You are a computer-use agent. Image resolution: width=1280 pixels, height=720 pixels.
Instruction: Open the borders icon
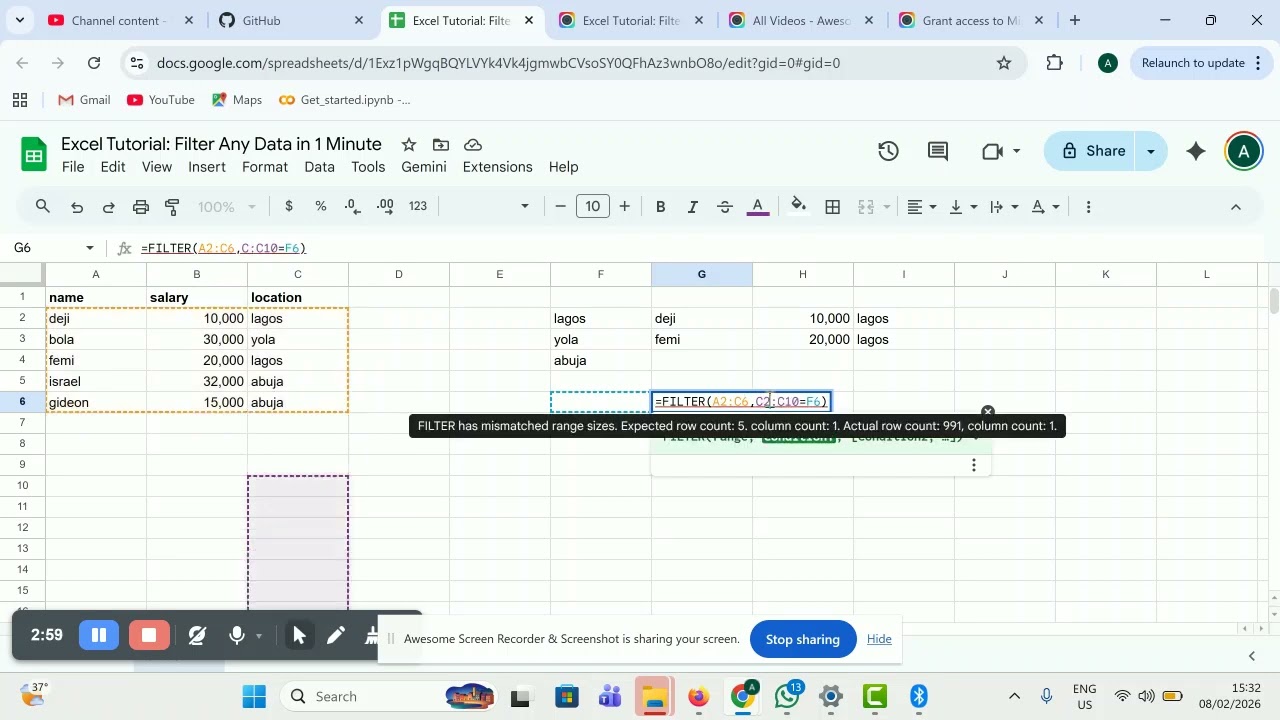[832, 207]
